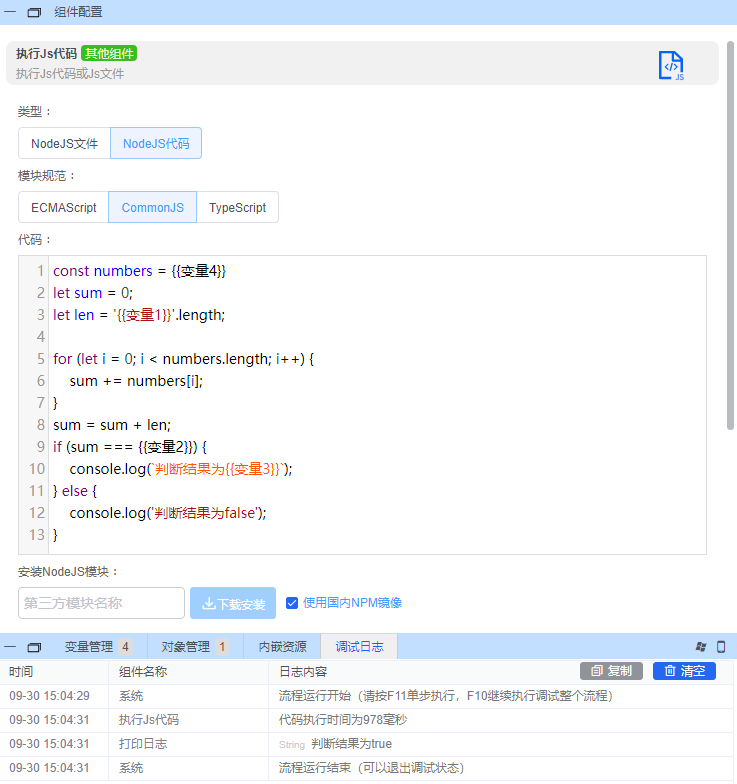The width and height of the screenshot is (737, 784).
Task: Choose ECMAScript module standard
Action: (64, 208)
